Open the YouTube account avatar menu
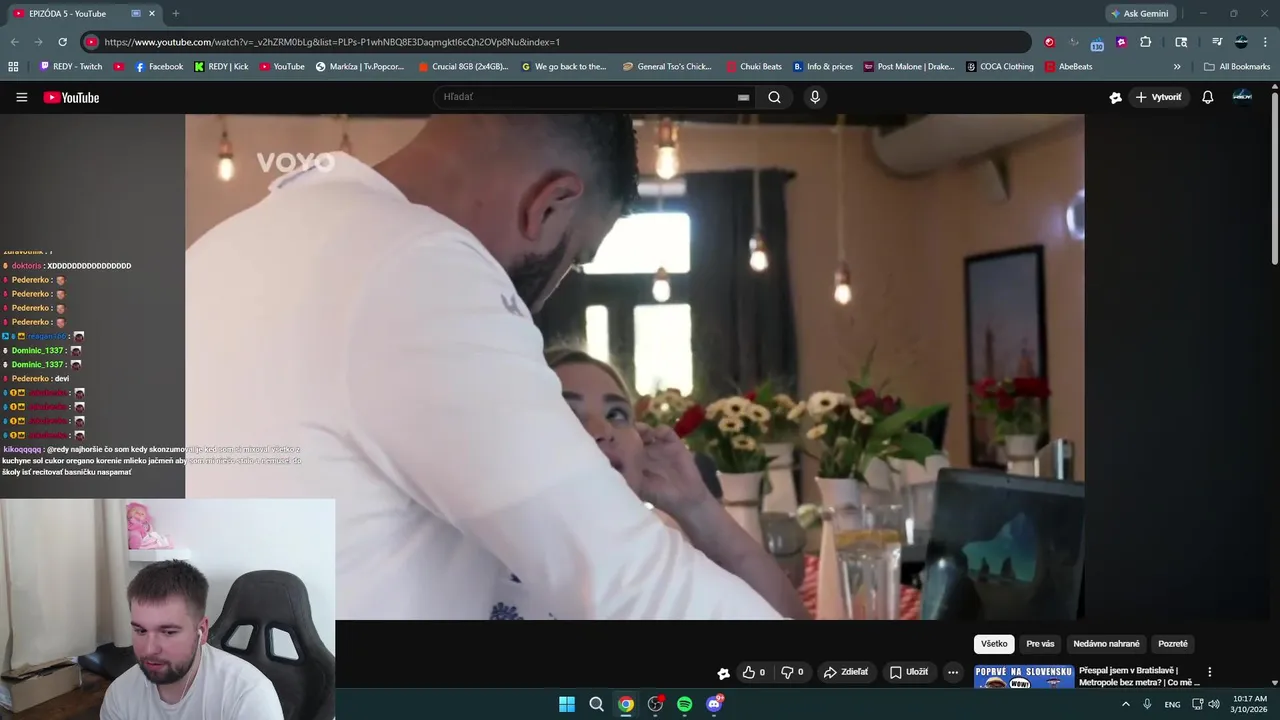 [x=1242, y=96]
